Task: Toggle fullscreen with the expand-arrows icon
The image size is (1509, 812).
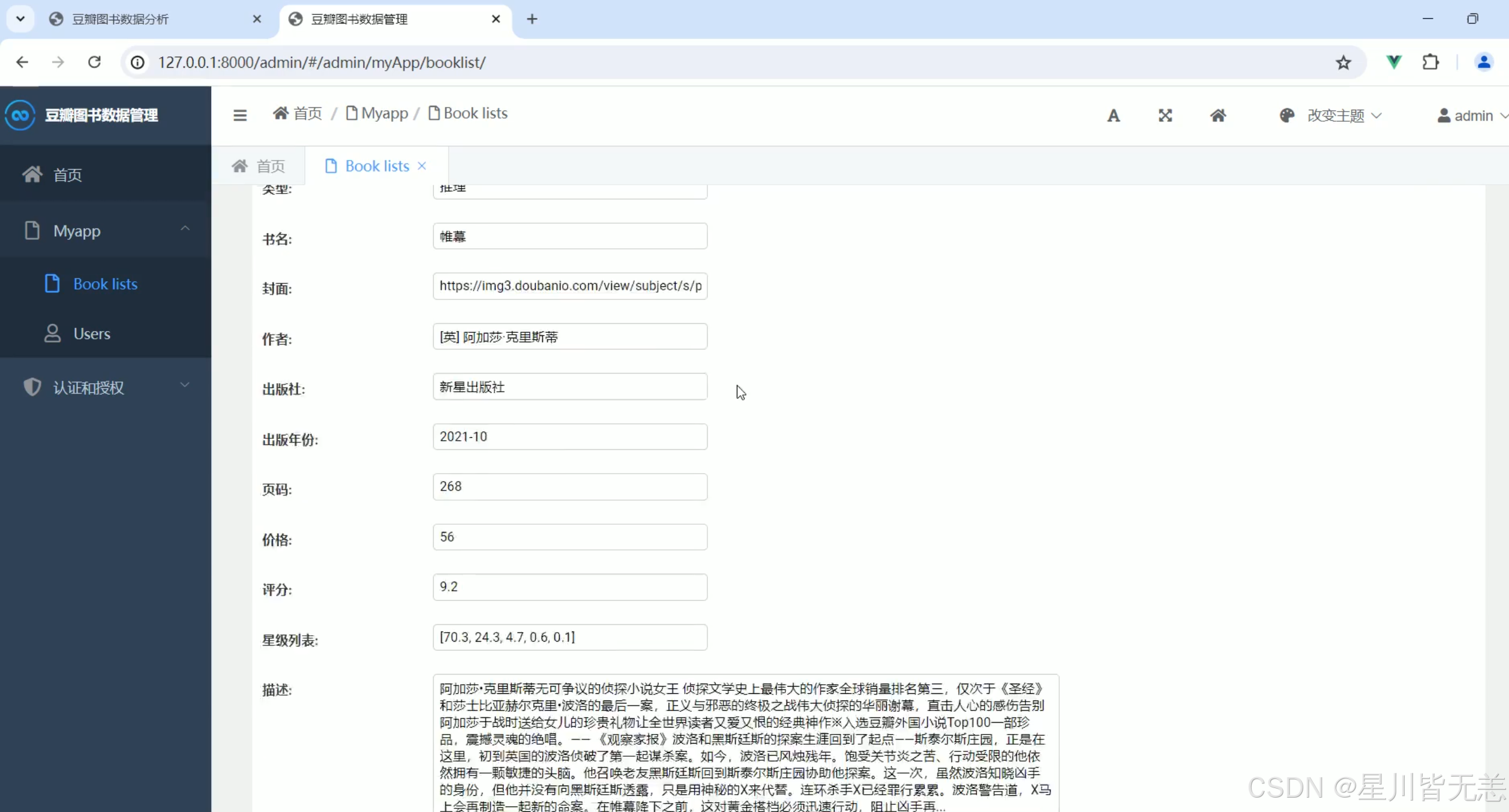Action: (1165, 115)
